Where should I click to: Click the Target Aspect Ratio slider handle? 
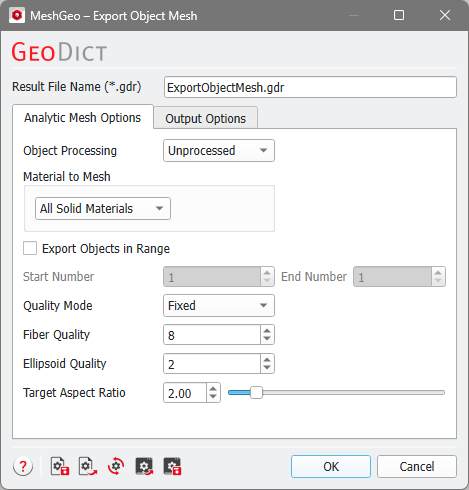(256, 393)
